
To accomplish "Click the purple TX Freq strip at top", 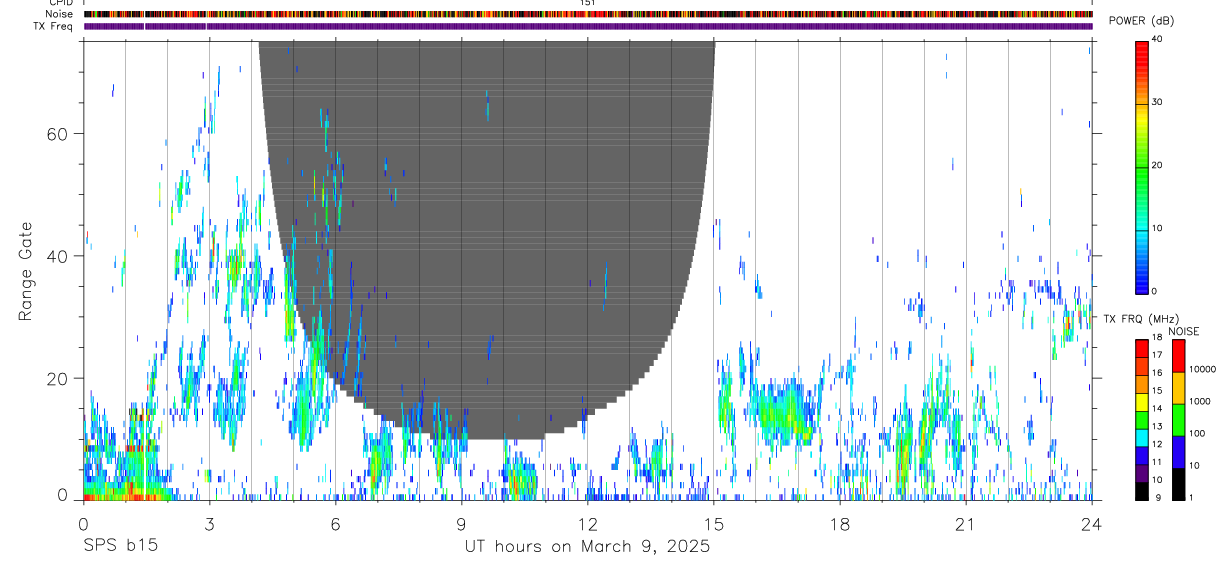I will (x=588, y=27).
